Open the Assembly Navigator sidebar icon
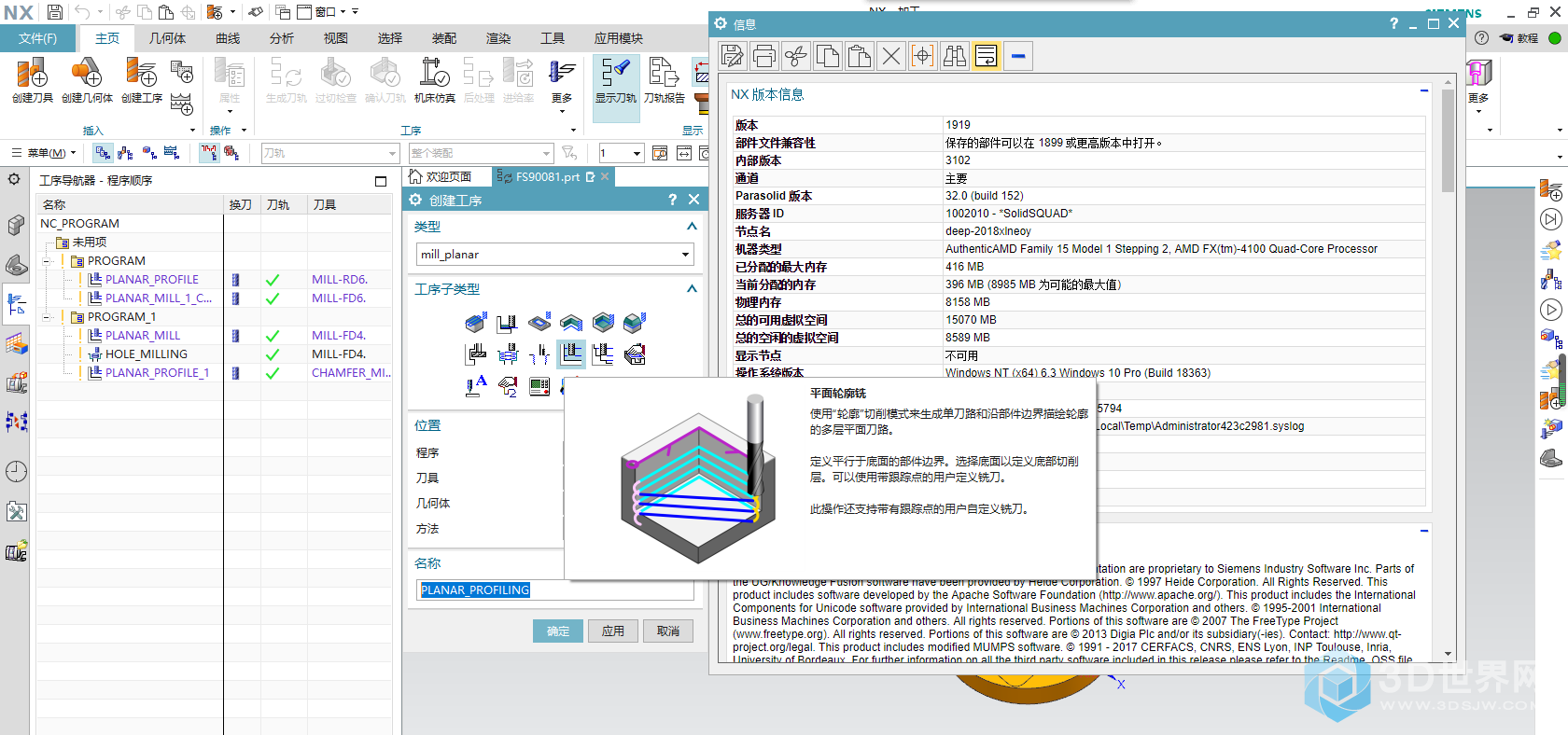Image resolution: width=1568 pixels, height=735 pixels. pos(16,226)
